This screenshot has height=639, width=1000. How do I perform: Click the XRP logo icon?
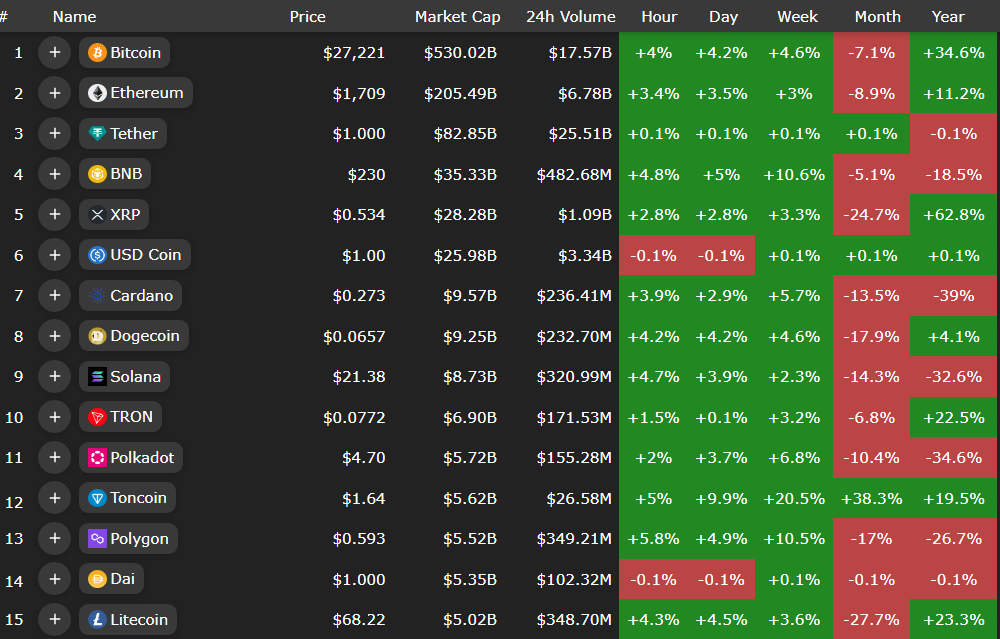97,215
